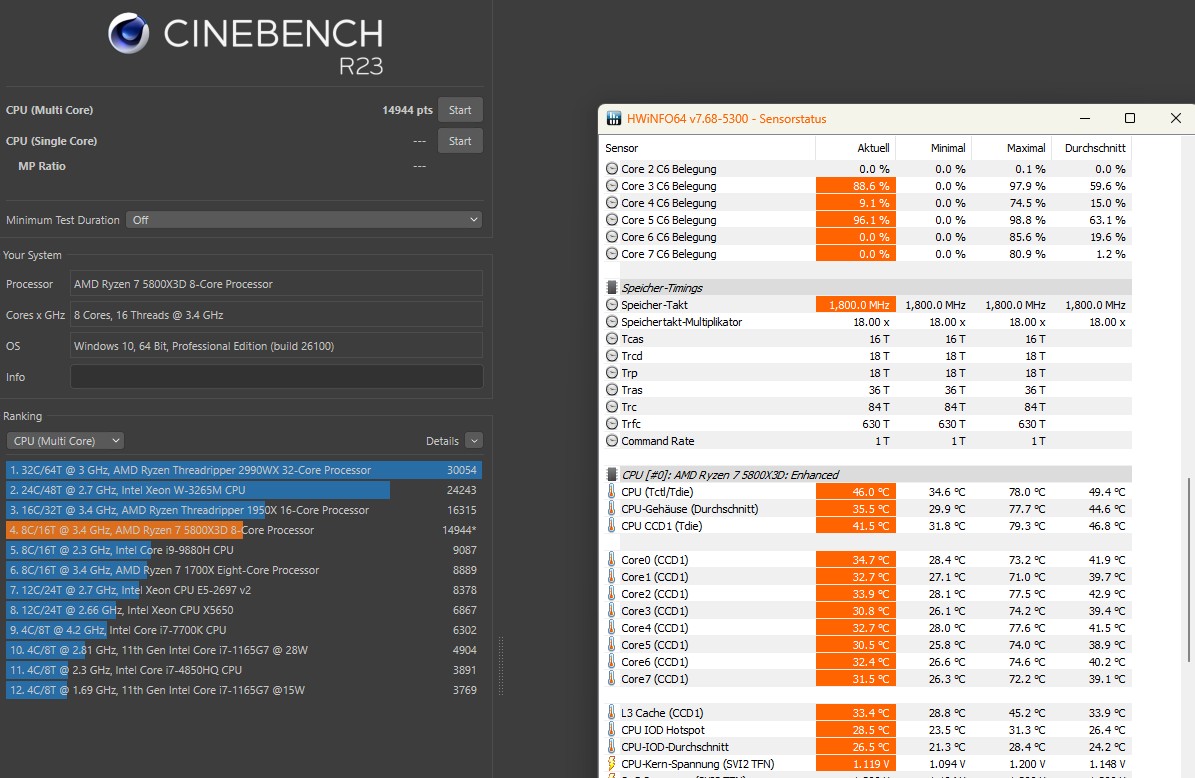Open the CPU (Multi Core) ranking dropdown
Image resolution: width=1195 pixels, height=778 pixels.
click(65, 440)
